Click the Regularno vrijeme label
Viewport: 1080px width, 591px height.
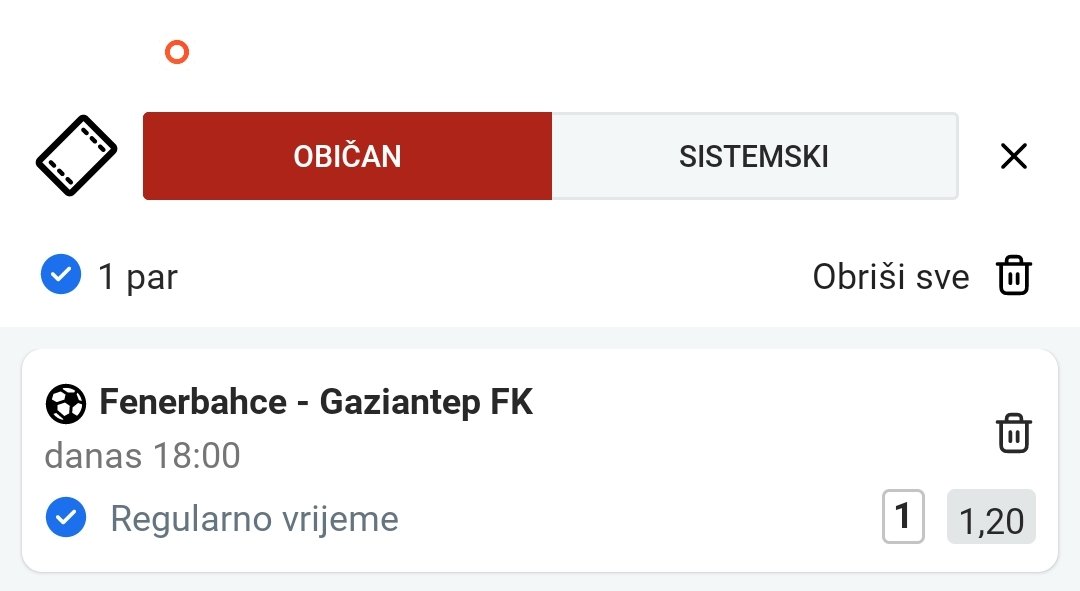click(254, 519)
